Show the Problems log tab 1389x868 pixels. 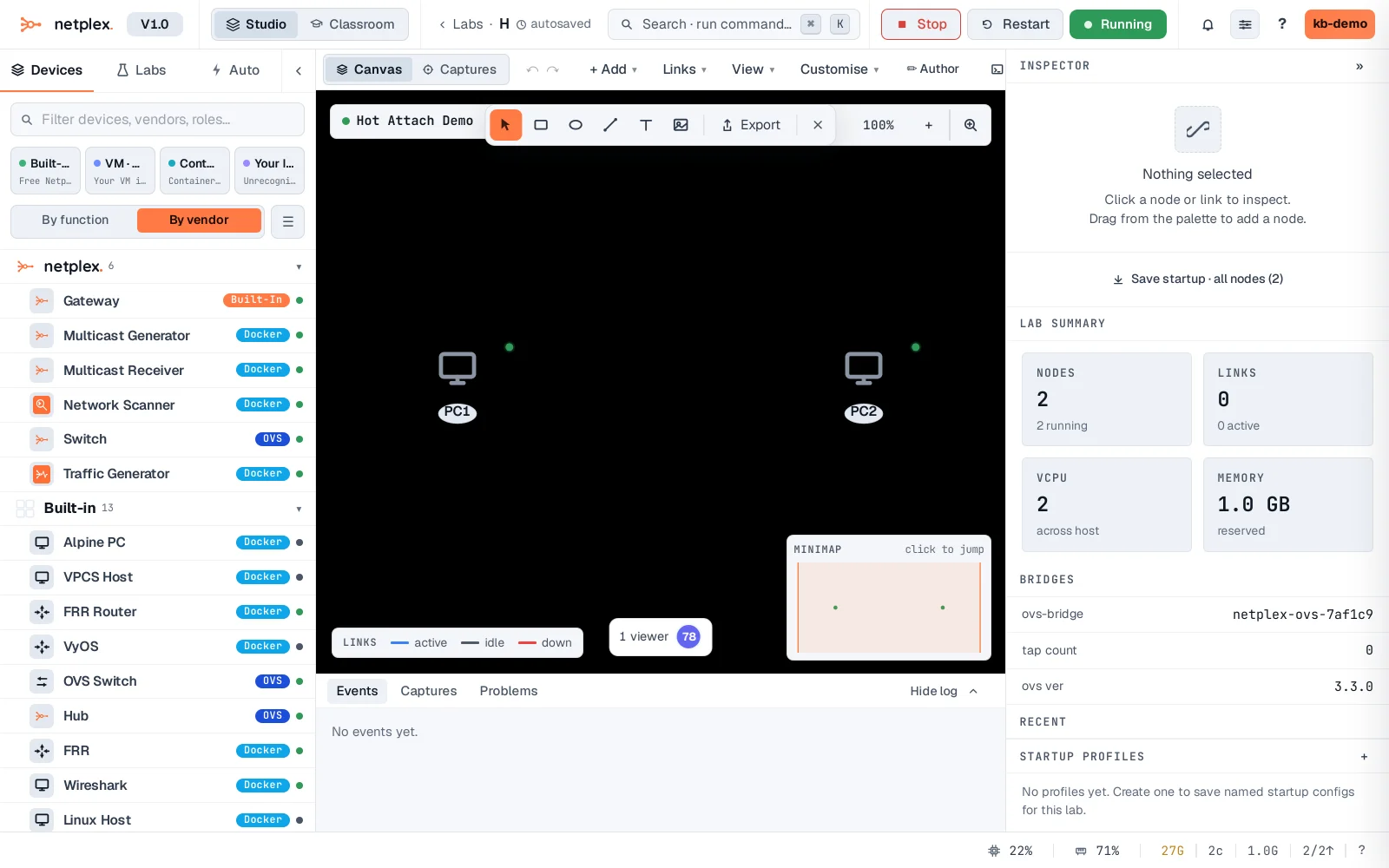click(509, 691)
